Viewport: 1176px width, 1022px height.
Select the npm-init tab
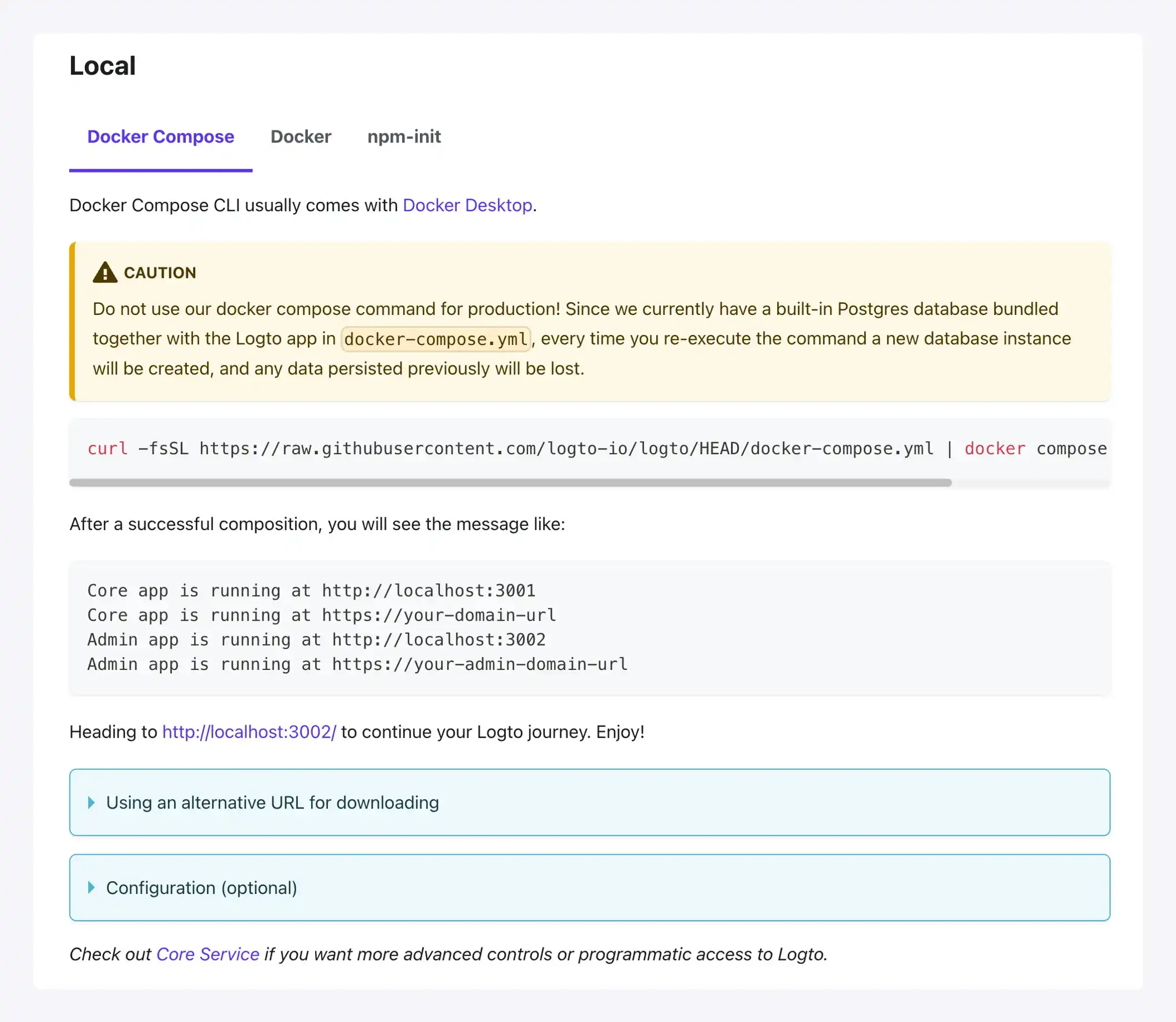tap(403, 137)
